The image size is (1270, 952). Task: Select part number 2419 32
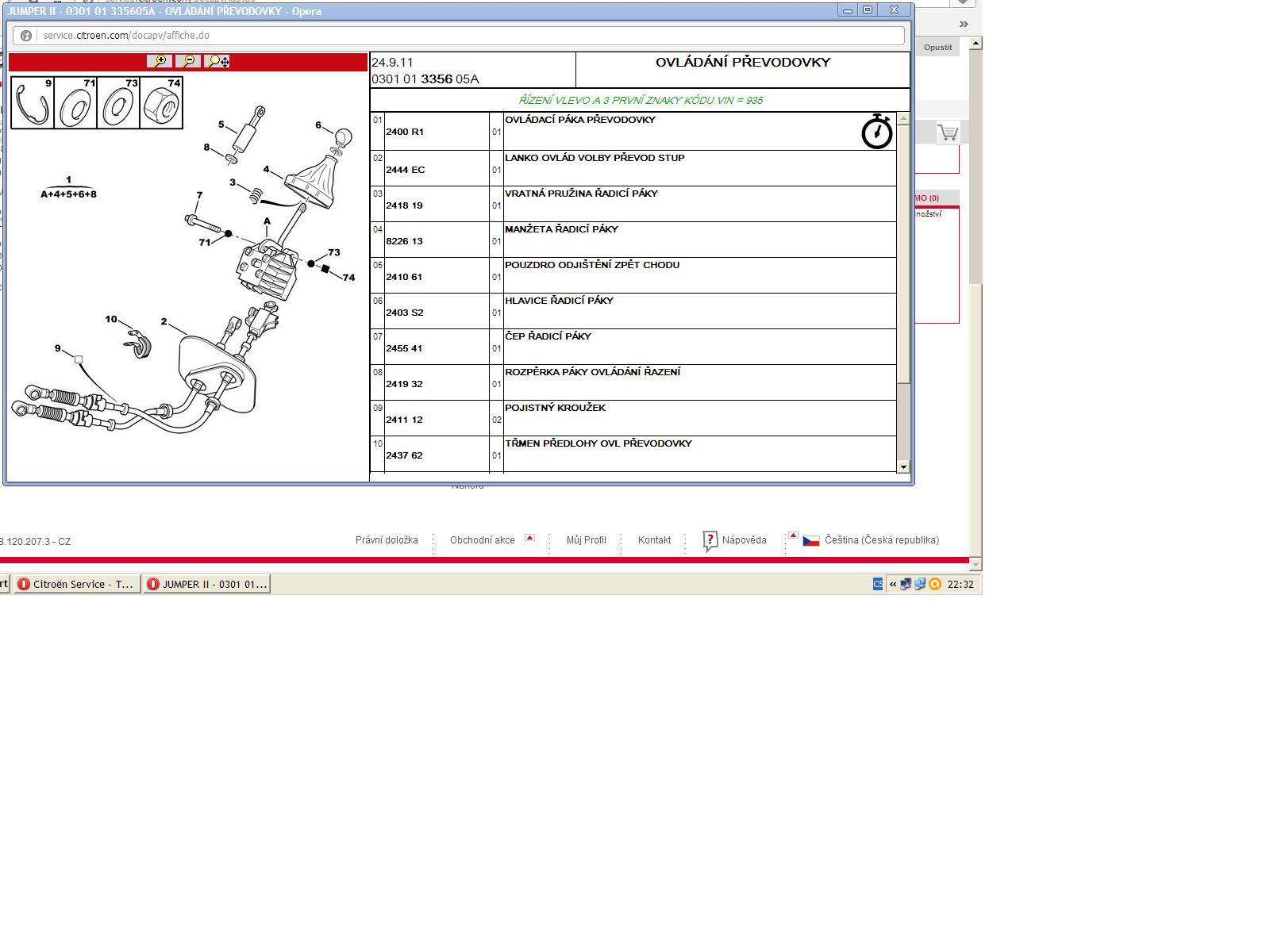(404, 384)
